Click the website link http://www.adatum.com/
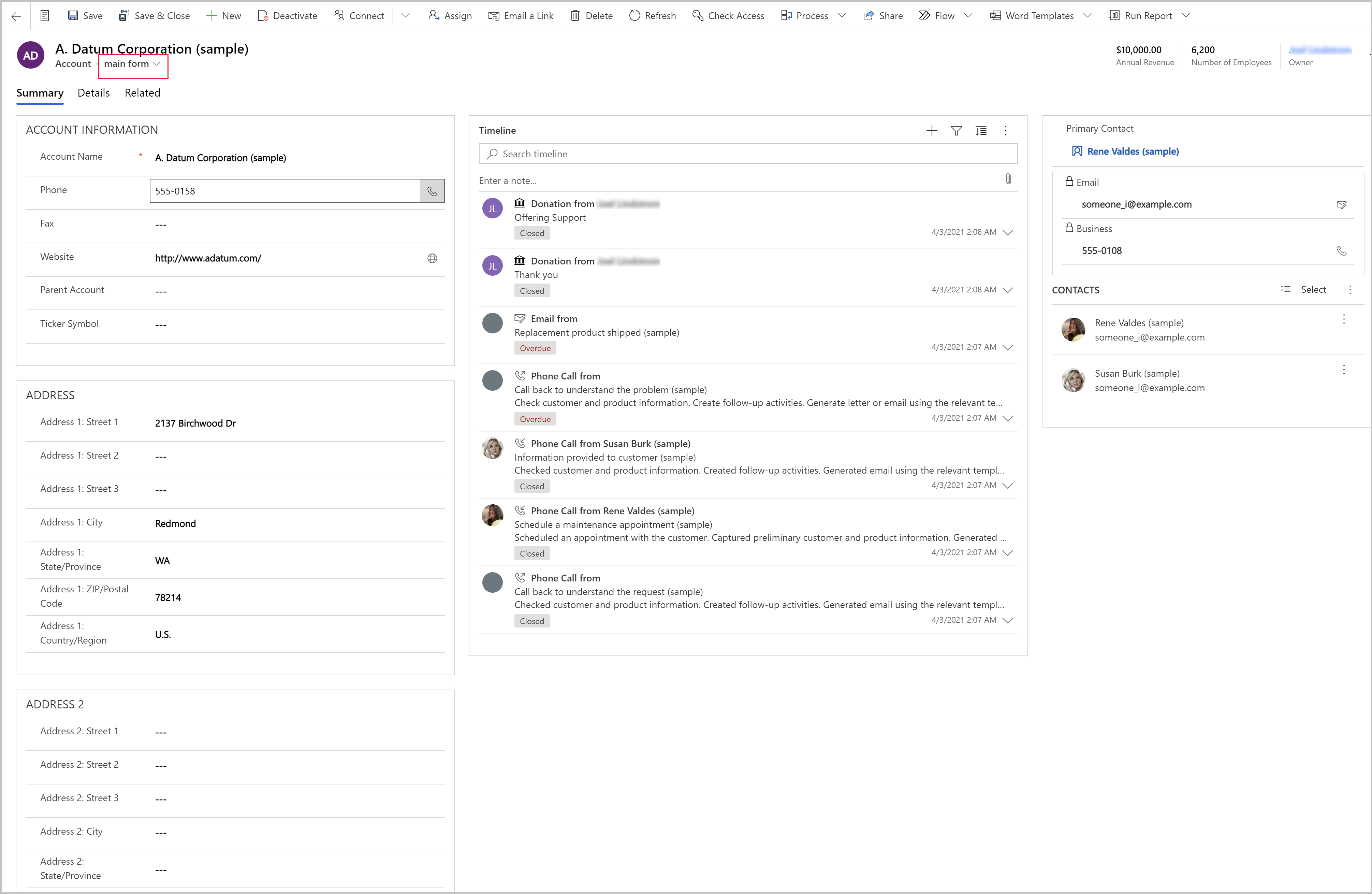The image size is (1372, 894). [207, 257]
